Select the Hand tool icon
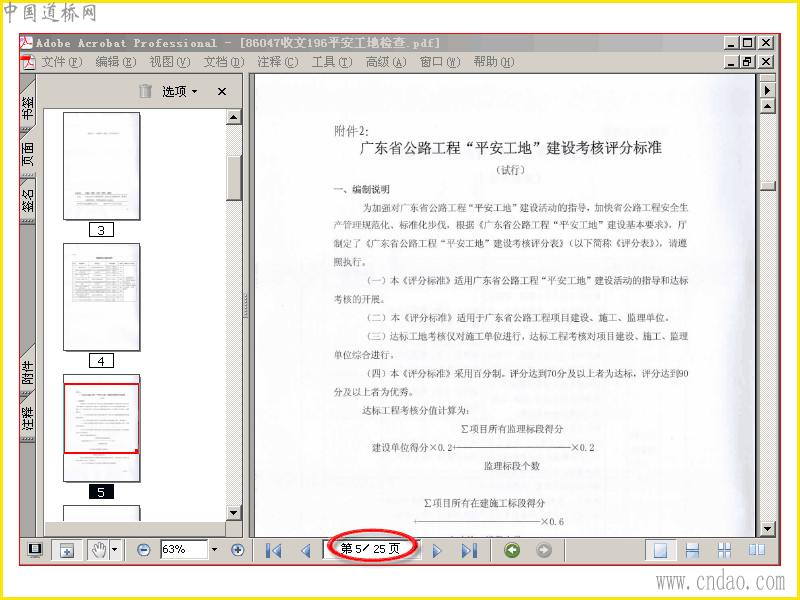 98,550
